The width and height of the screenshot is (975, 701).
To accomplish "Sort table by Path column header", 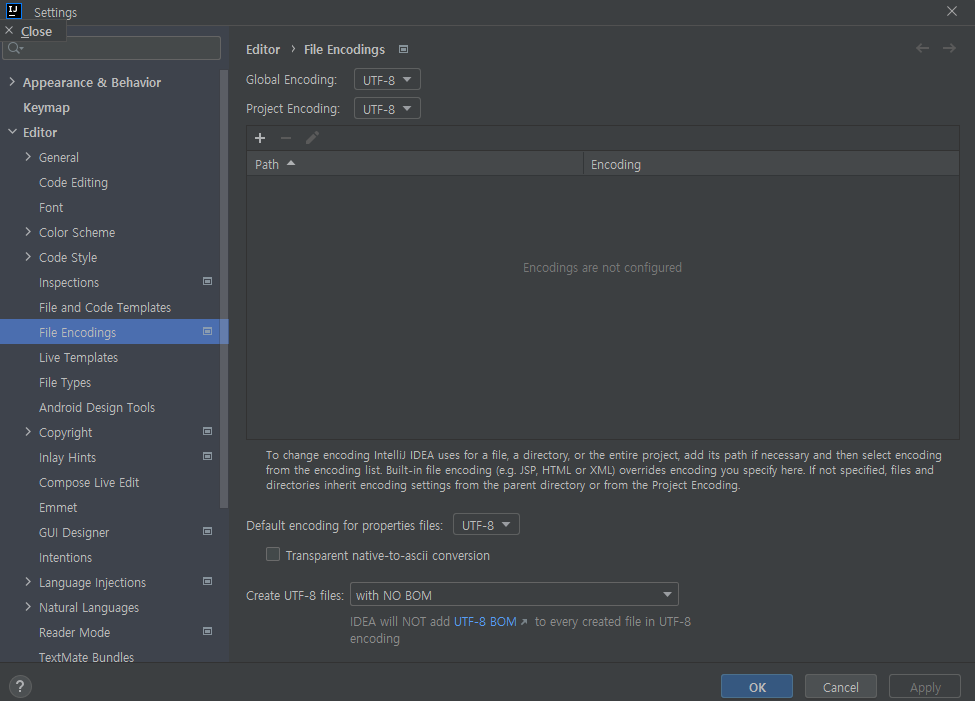I will click(415, 164).
